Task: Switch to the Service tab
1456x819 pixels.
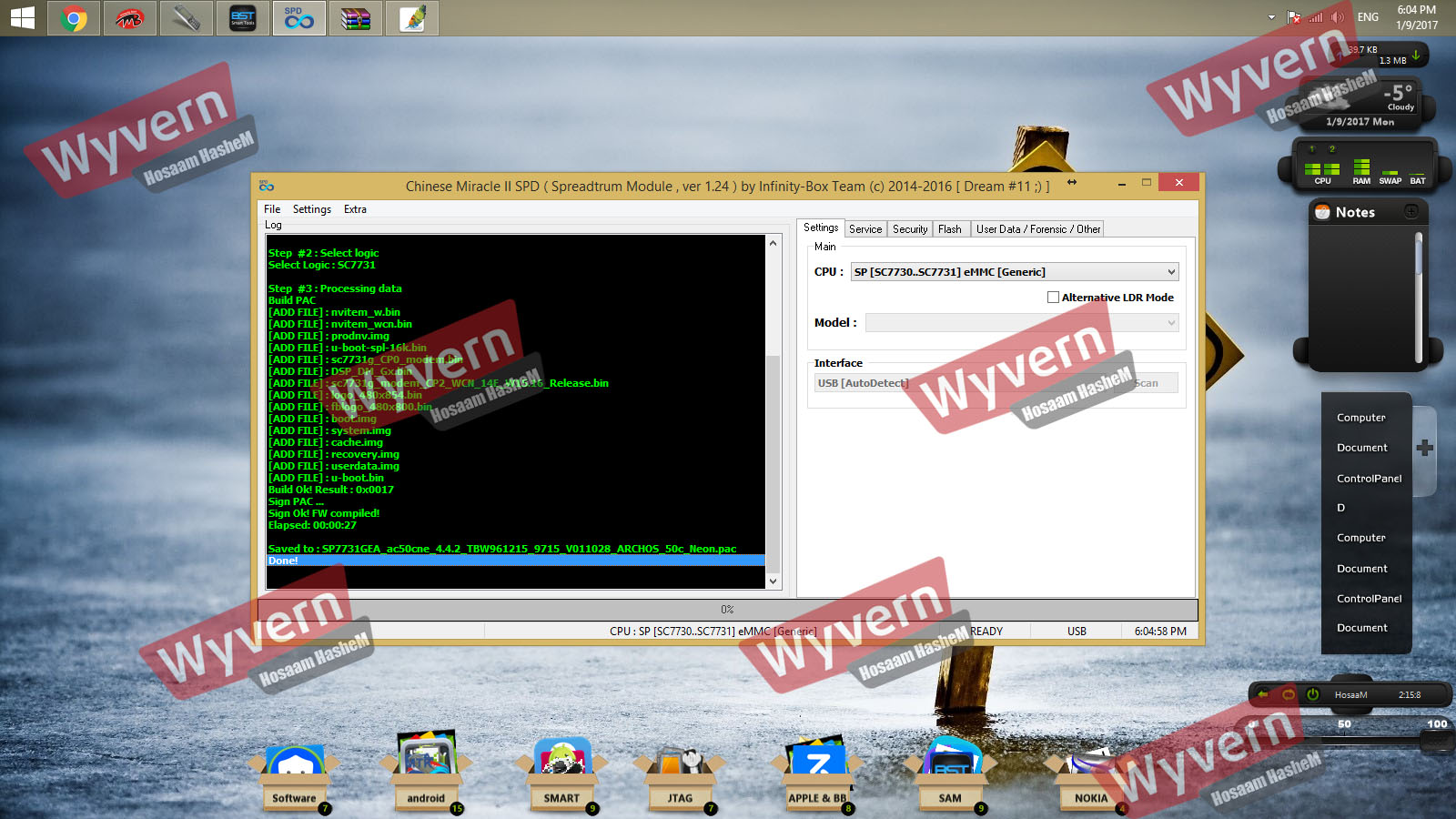Action: pyautogui.click(x=865, y=229)
